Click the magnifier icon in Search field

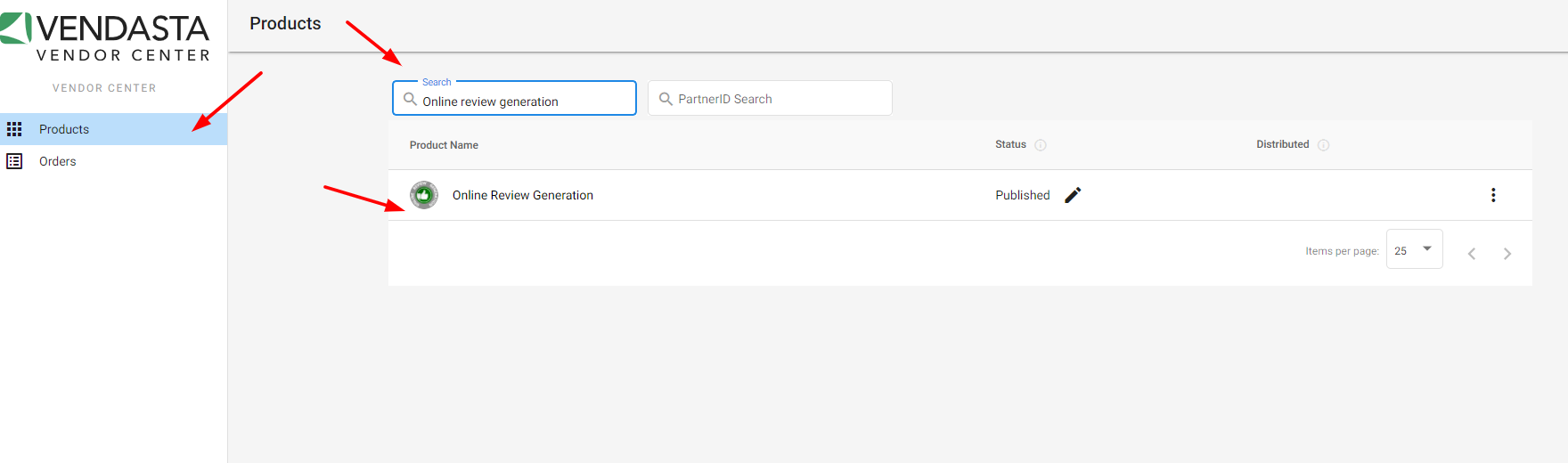[410, 99]
